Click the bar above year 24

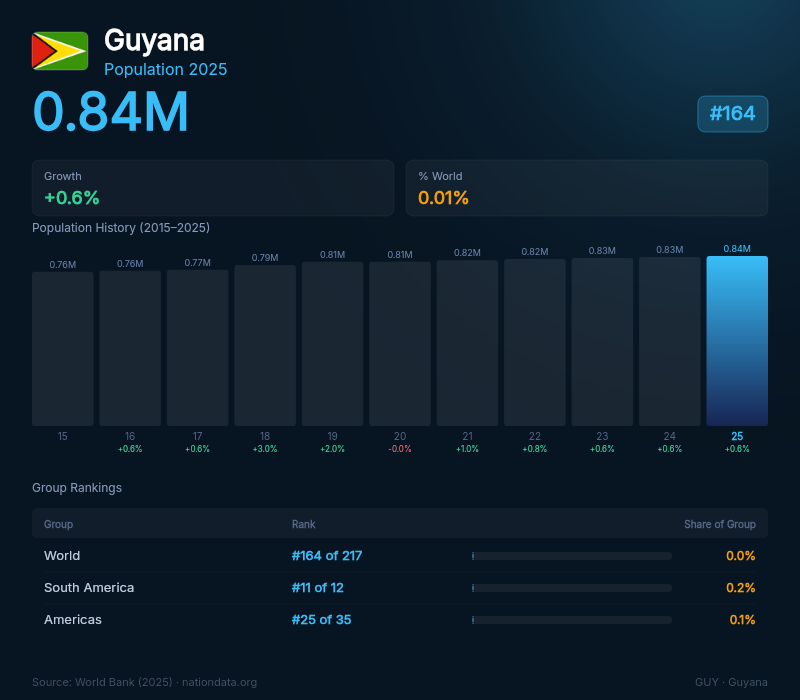click(669, 341)
